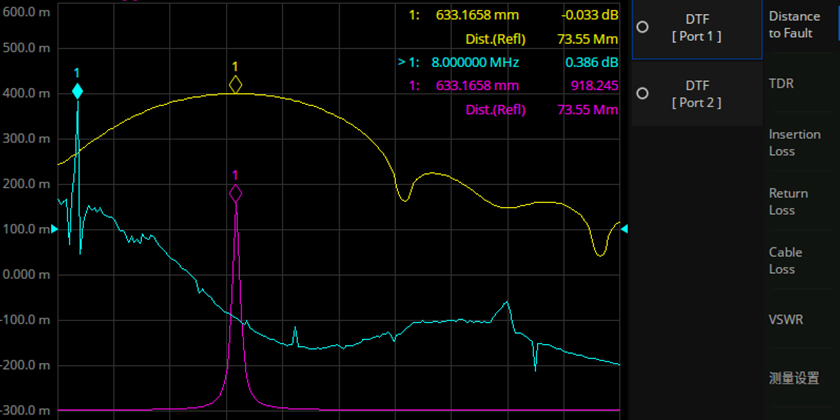
Task: Select magenta marker 1 at the peak
Action: [x=235, y=193]
